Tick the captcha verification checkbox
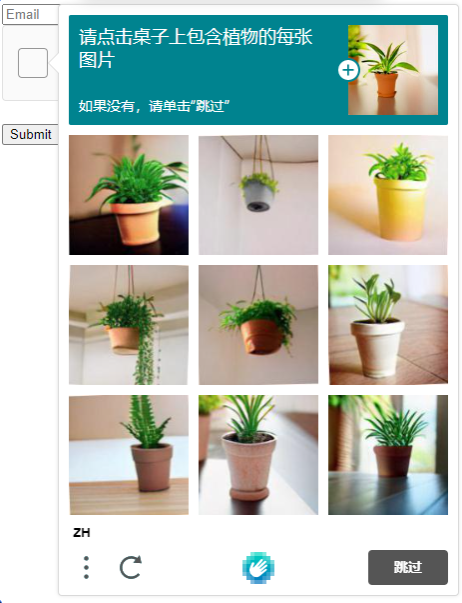The width and height of the screenshot is (462, 603). (33, 63)
